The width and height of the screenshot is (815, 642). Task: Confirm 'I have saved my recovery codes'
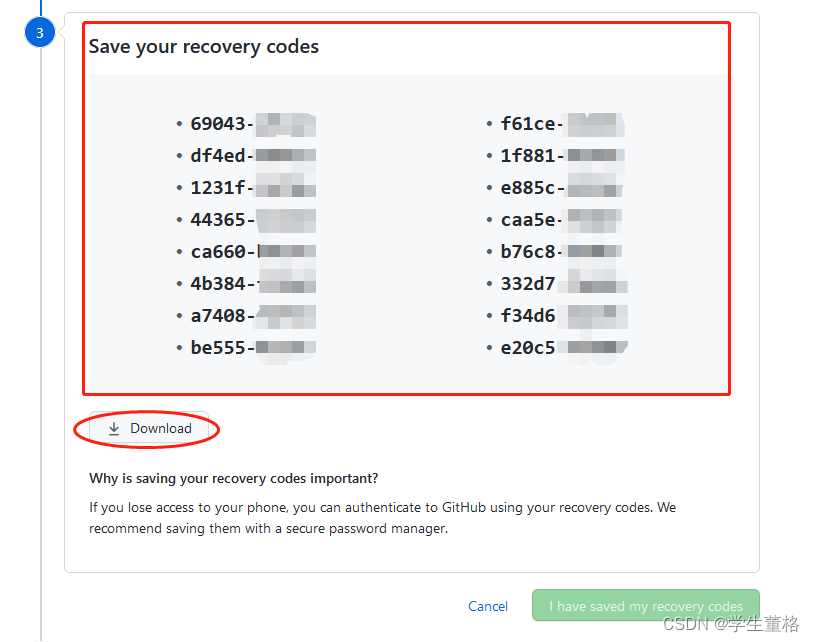tap(646, 606)
